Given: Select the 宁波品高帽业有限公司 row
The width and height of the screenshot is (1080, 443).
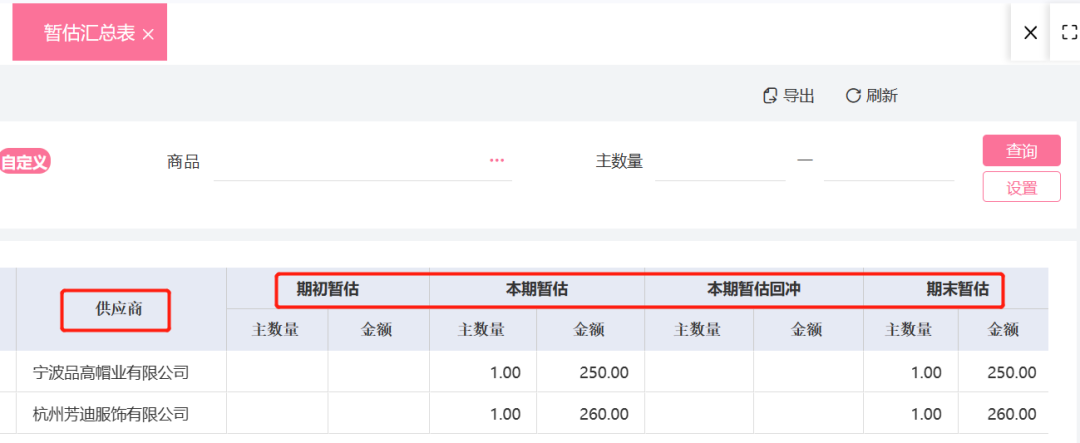Looking at the screenshot, I should (x=524, y=372).
